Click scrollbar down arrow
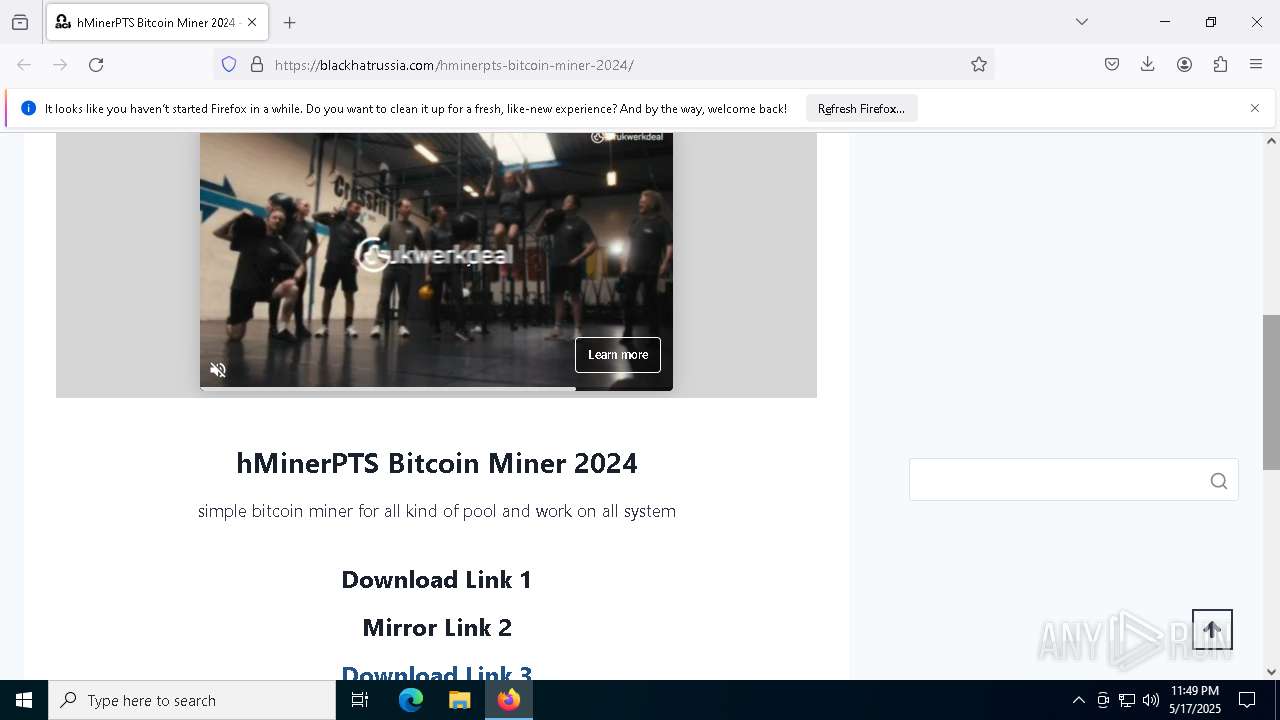Viewport: 1280px width, 720px height. (1271, 672)
